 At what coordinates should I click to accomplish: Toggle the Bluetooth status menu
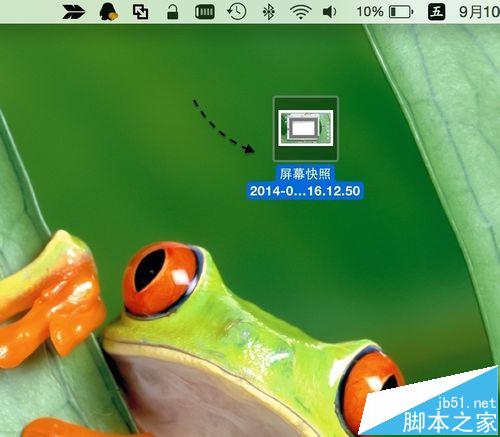pos(268,12)
